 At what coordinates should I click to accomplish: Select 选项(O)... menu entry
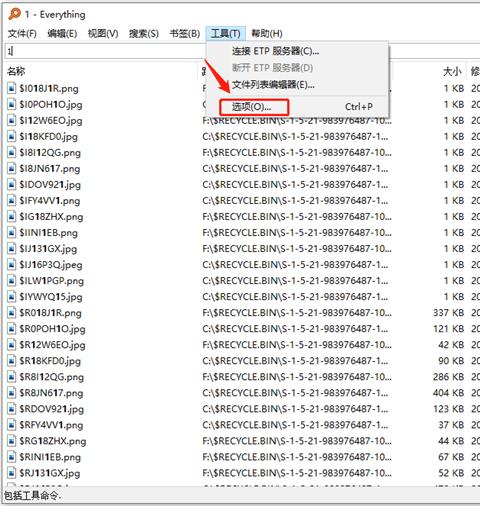[x=297, y=107]
